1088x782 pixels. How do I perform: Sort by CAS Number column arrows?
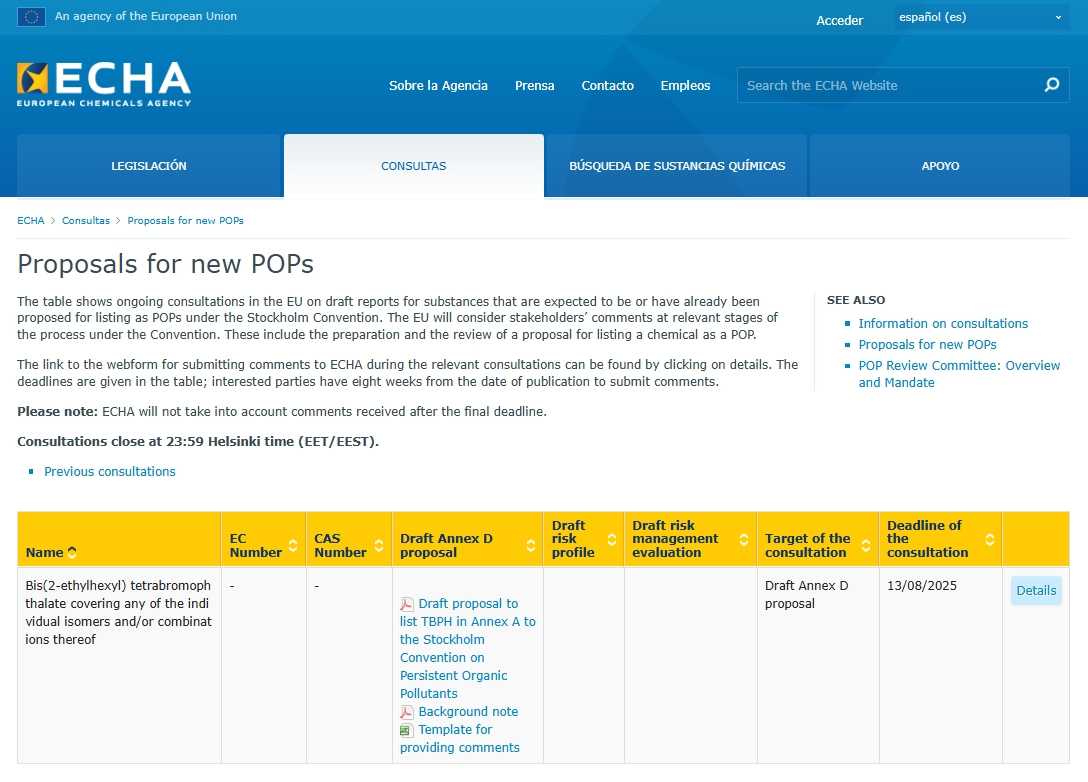pyautogui.click(x=379, y=546)
